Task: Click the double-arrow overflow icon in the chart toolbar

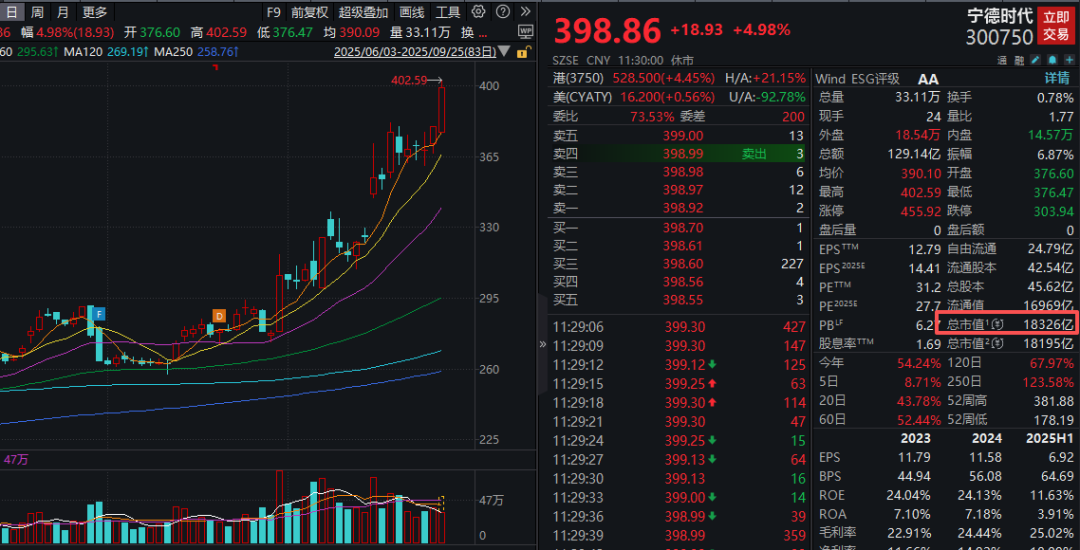Action: click(x=525, y=12)
